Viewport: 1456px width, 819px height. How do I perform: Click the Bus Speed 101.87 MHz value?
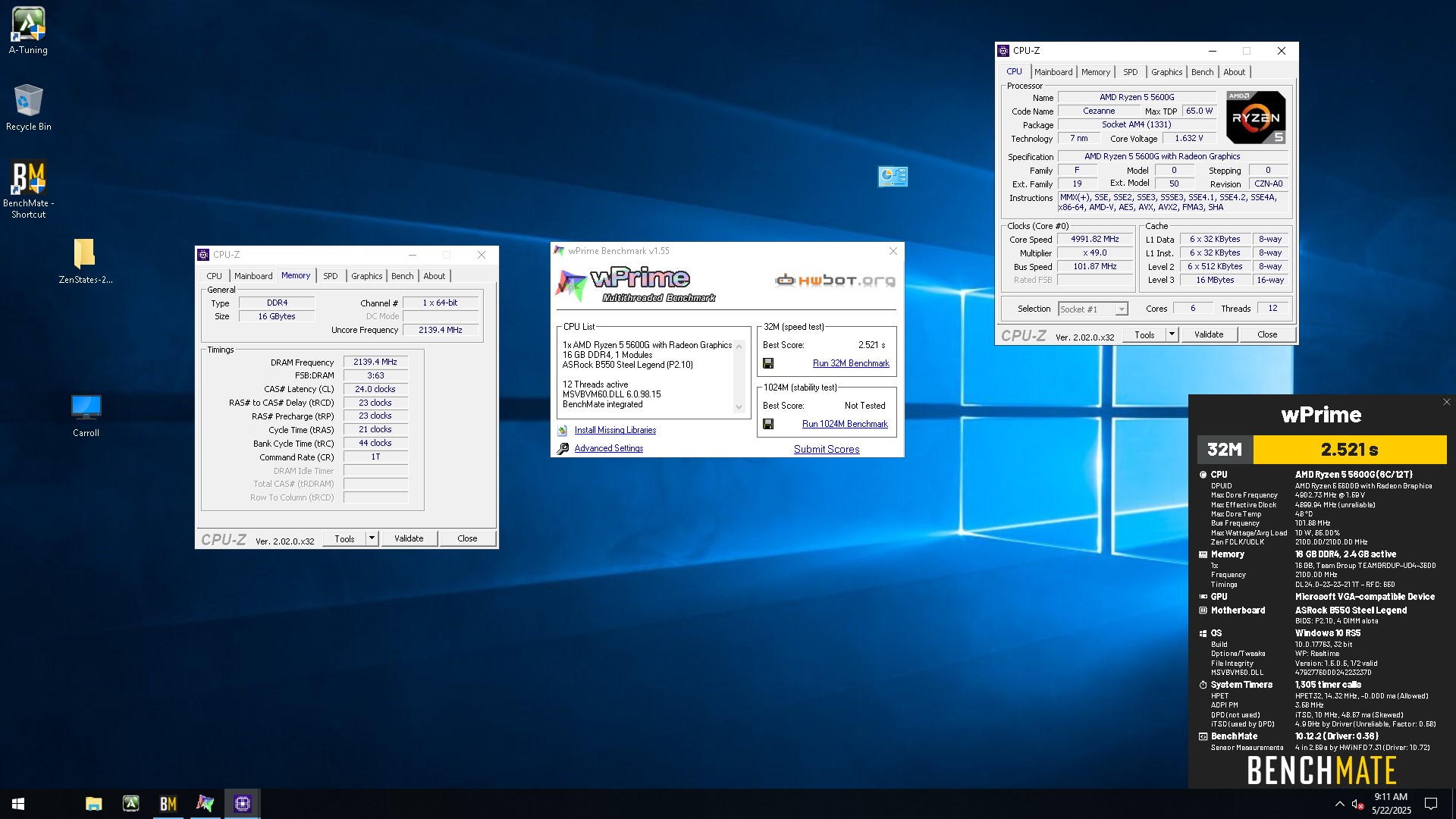click(x=1094, y=267)
